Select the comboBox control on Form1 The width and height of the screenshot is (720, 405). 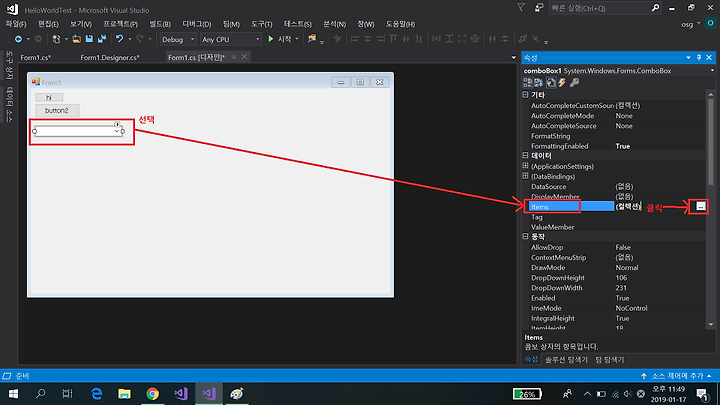pyautogui.click(x=78, y=131)
